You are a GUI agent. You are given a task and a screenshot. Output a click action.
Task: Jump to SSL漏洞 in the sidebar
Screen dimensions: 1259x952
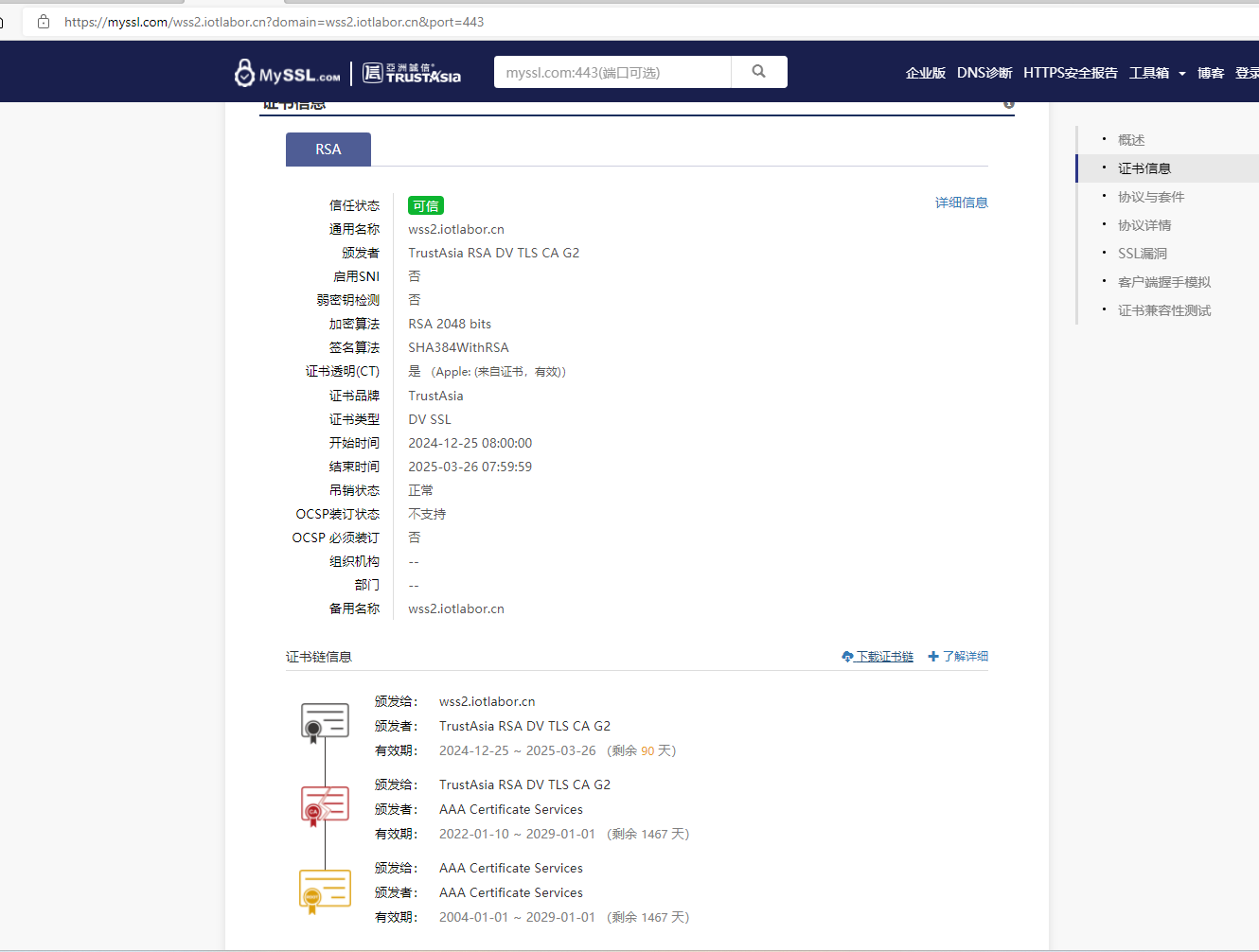1143,254
